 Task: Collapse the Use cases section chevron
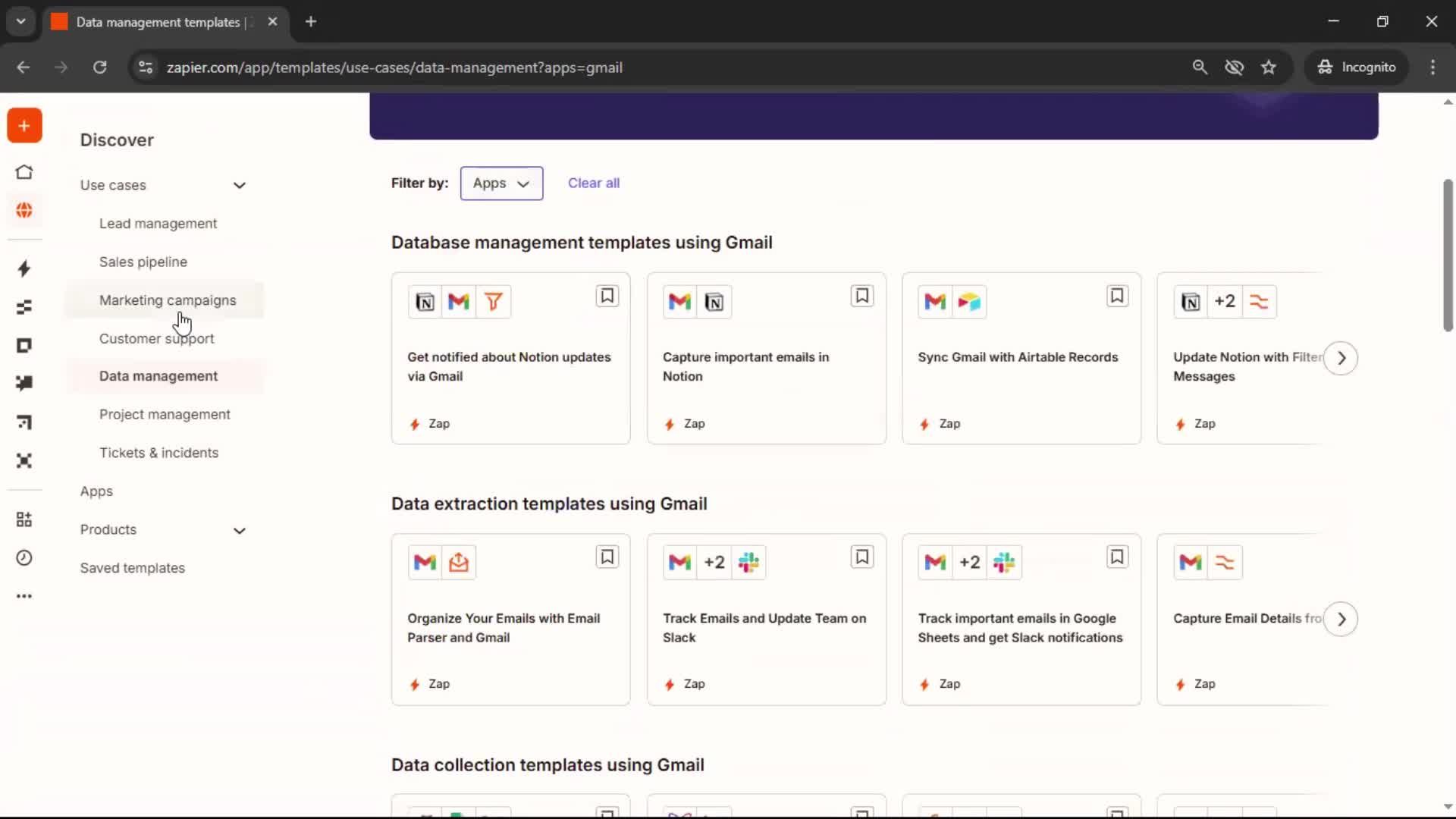click(x=240, y=186)
